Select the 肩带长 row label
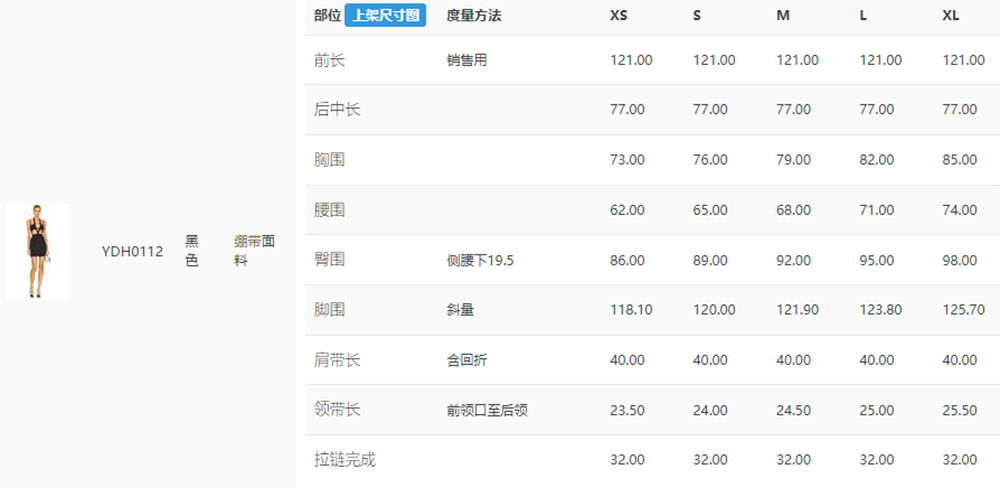The width and height of the screenshot is (1000, 488). [x=337, y=360]
